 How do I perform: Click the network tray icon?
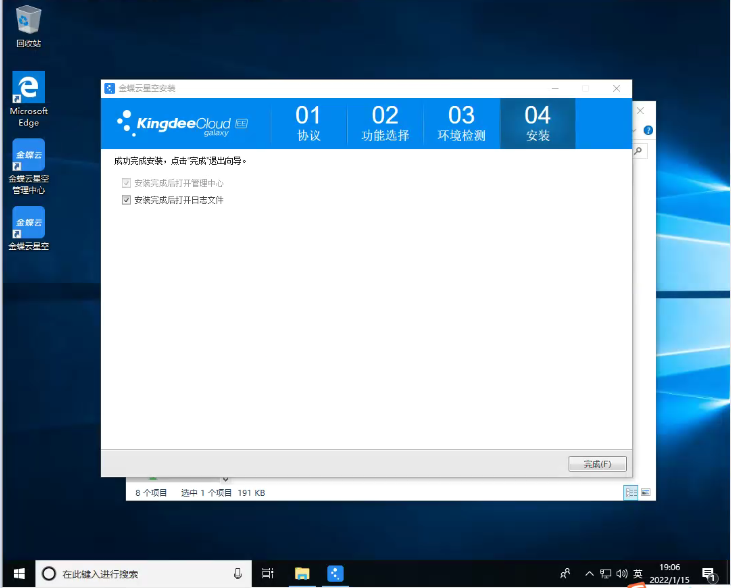pos(606,574)
